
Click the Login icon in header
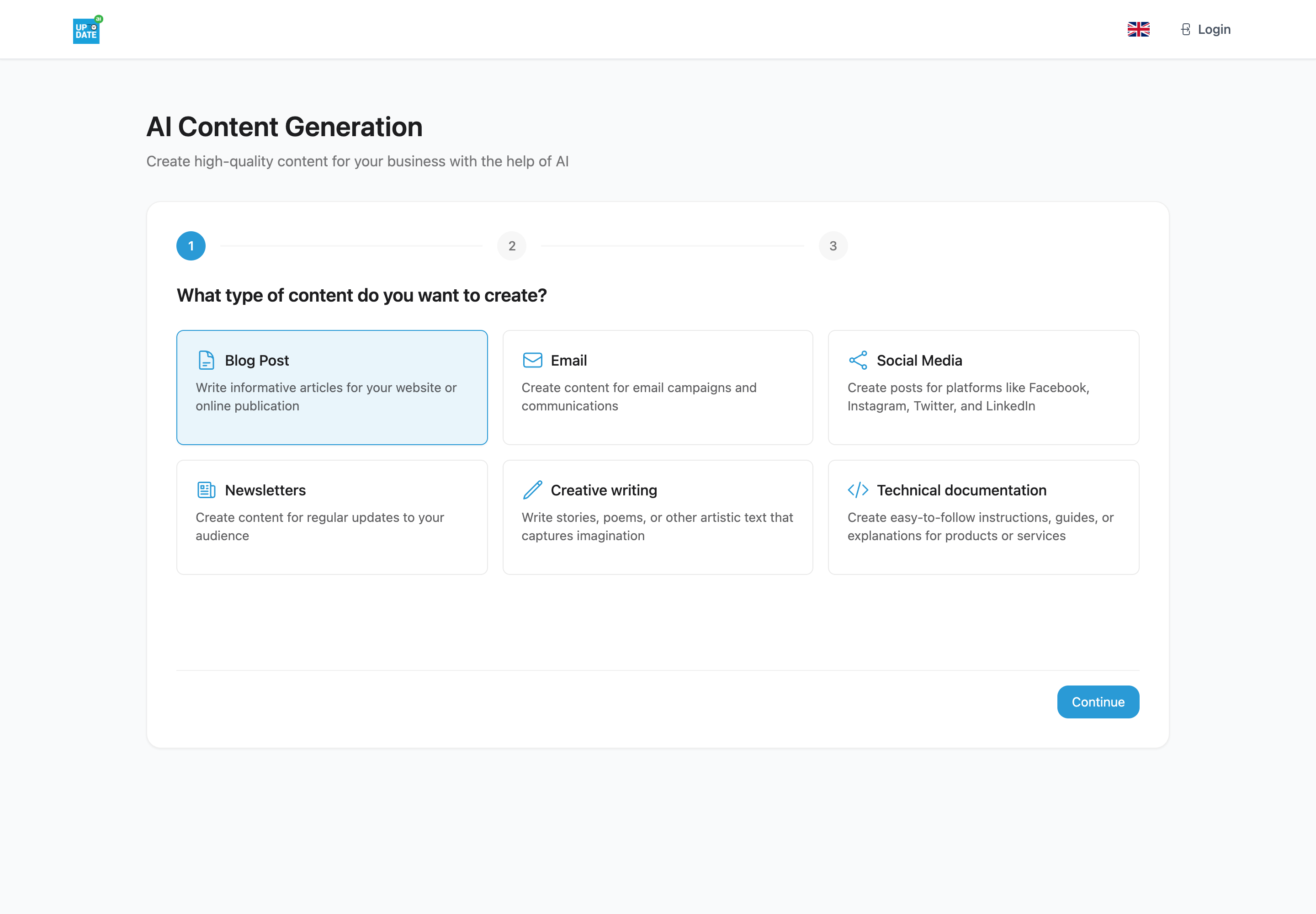click(1185, 29)
